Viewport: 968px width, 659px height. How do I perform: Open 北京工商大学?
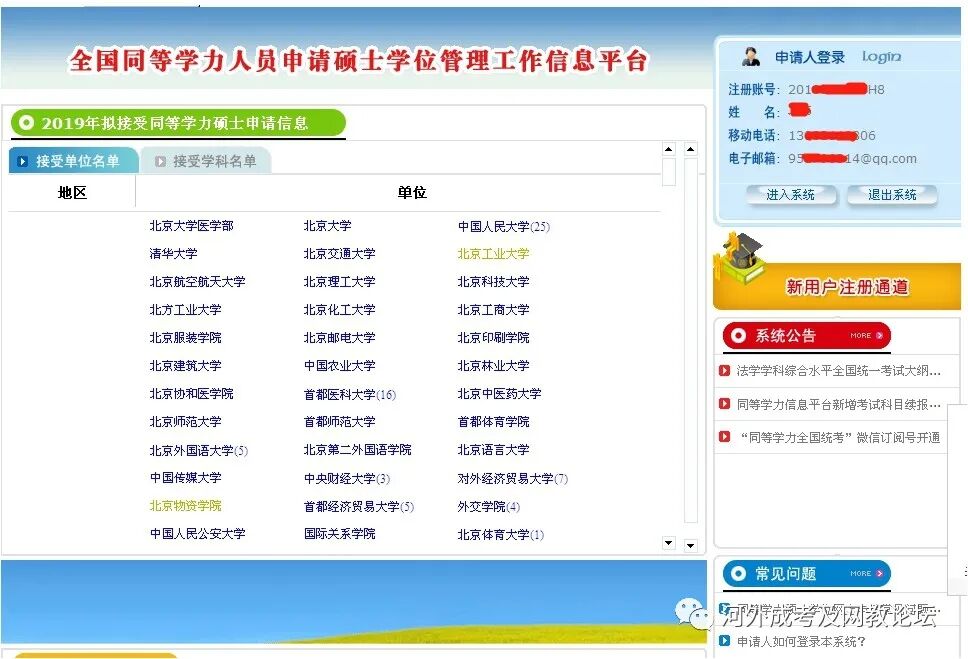coord(493,310)
